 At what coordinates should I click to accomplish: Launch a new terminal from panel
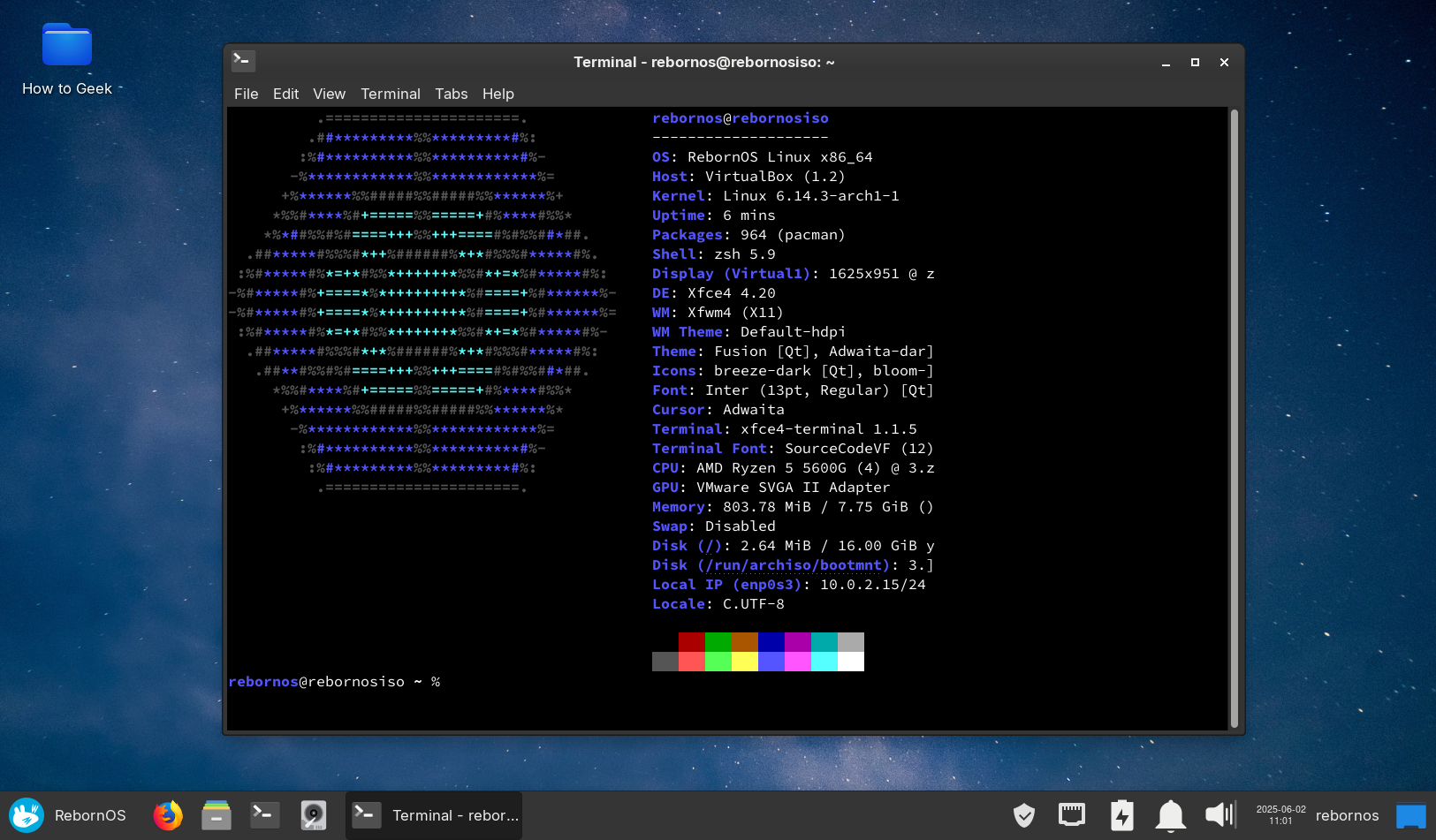tap(264, 815)
